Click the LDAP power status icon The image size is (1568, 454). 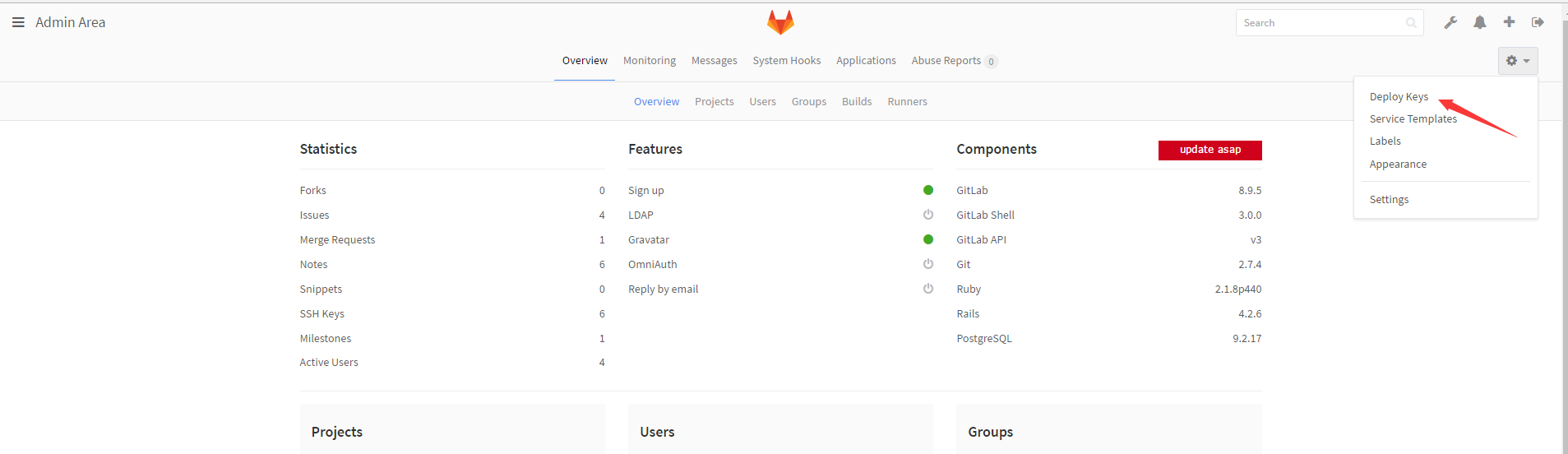click(x=928, y=215)
